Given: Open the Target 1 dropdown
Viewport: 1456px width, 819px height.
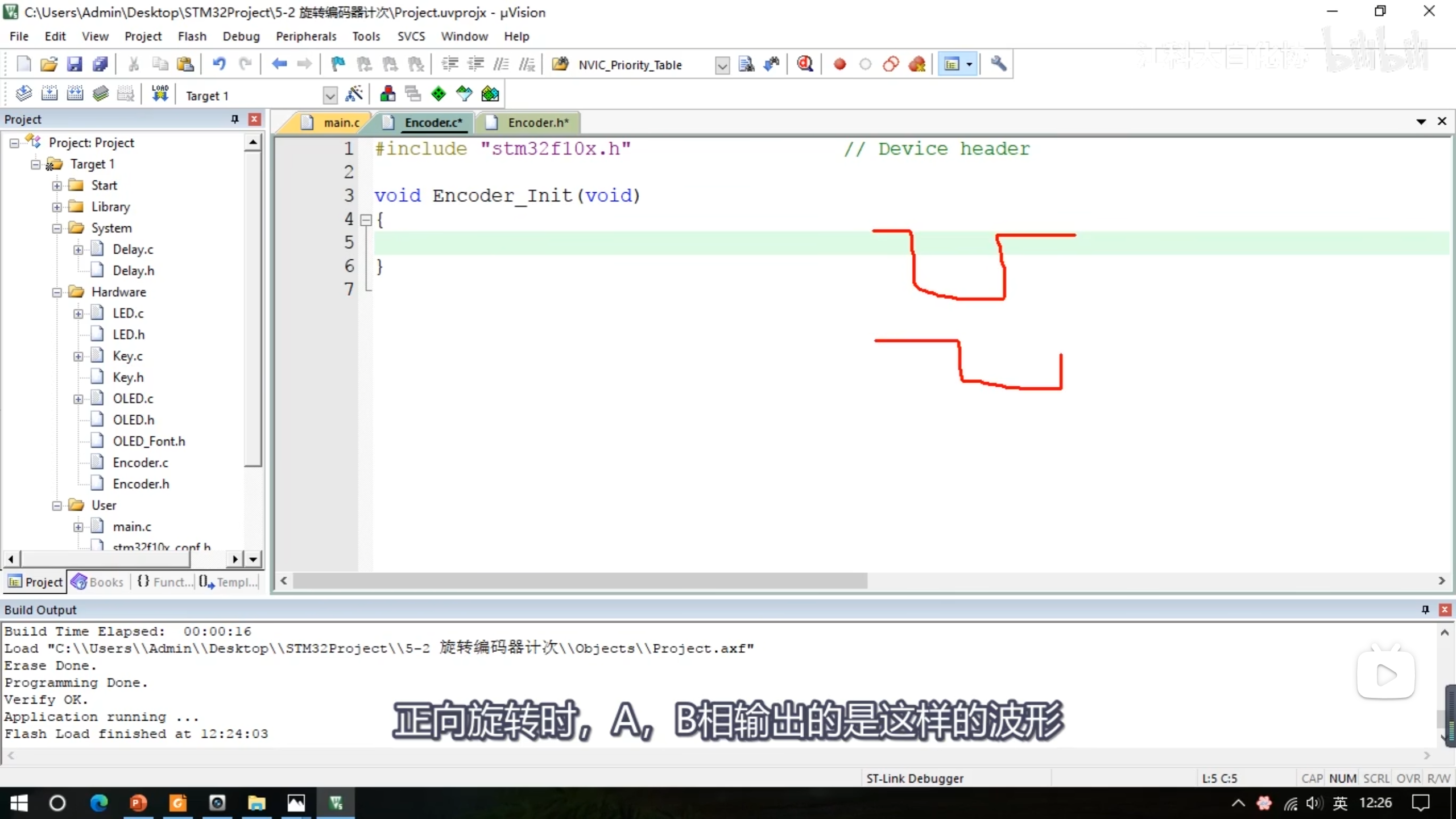Looking at the screenshot, I should point(330,96).
